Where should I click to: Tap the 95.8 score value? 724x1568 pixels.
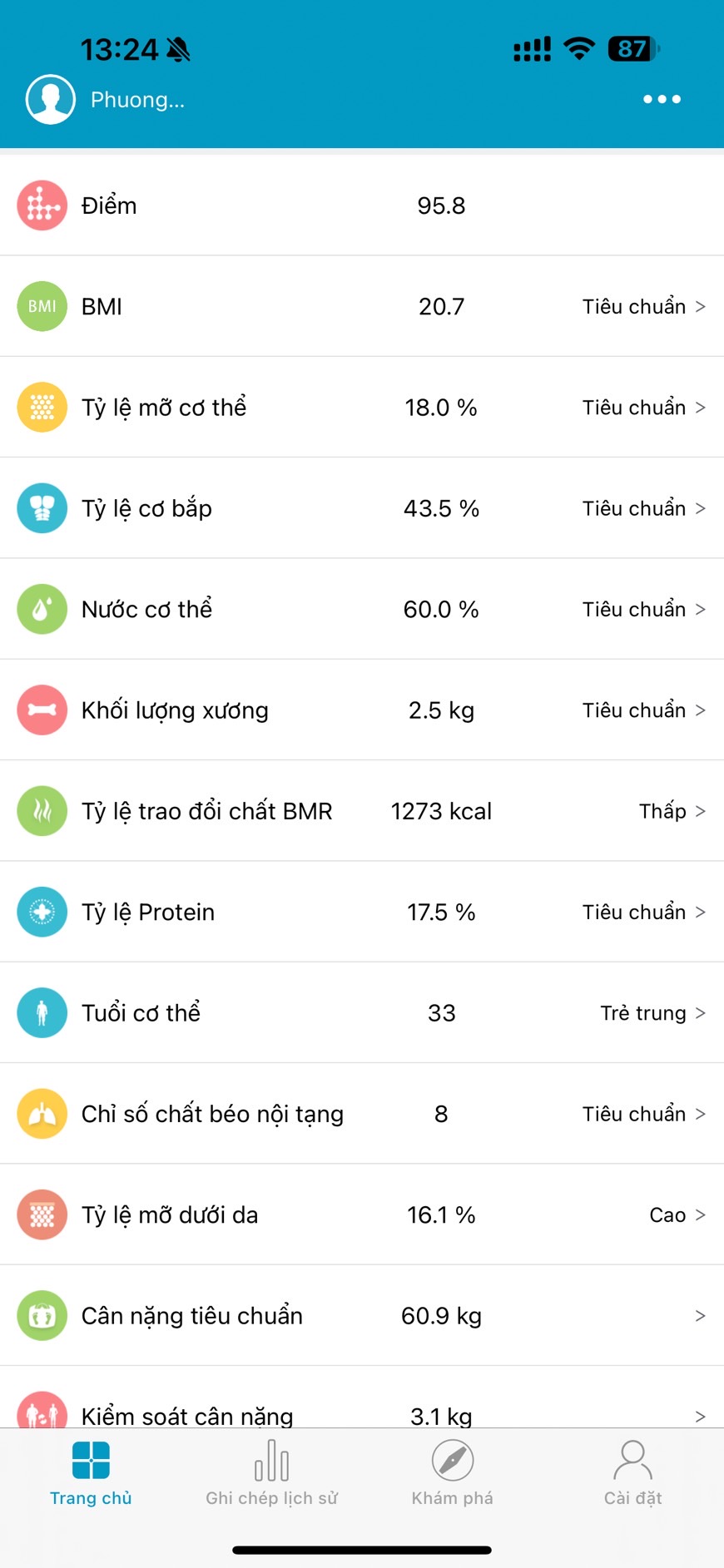click(441, 205)
